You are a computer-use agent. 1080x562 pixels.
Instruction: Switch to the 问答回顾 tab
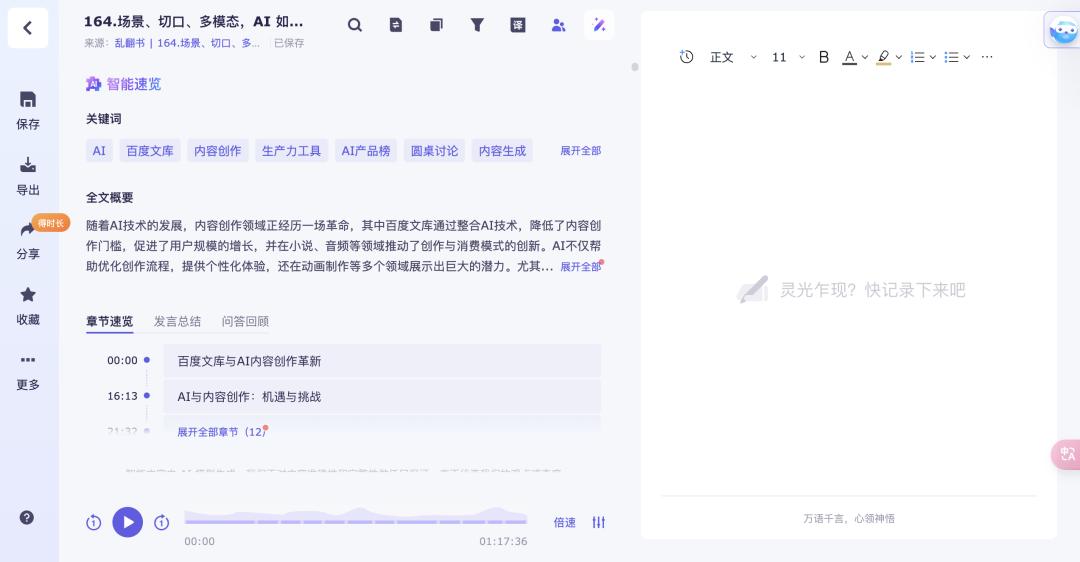tap(245, 321)
